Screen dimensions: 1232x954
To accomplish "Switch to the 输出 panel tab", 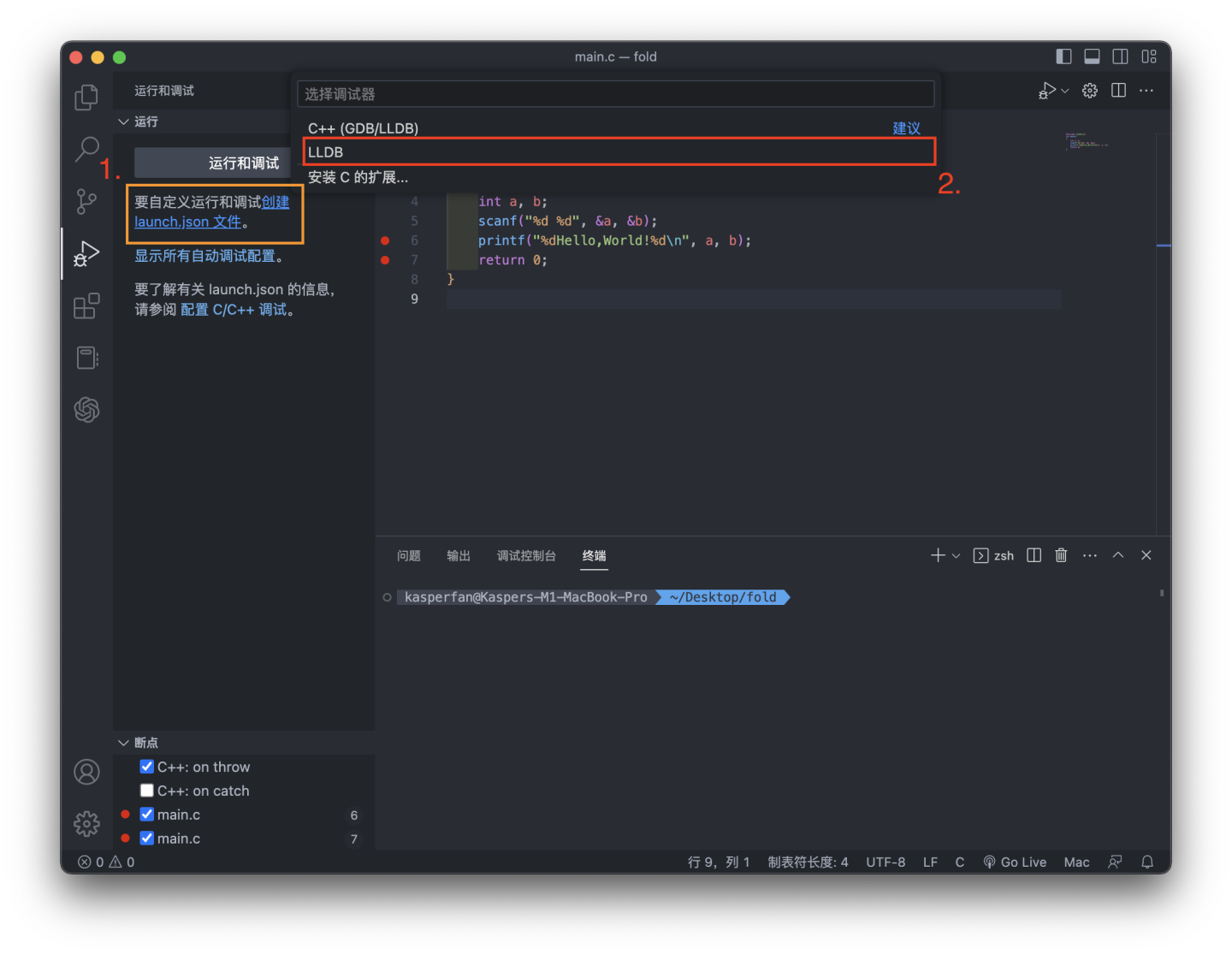I will pos(459,555).
